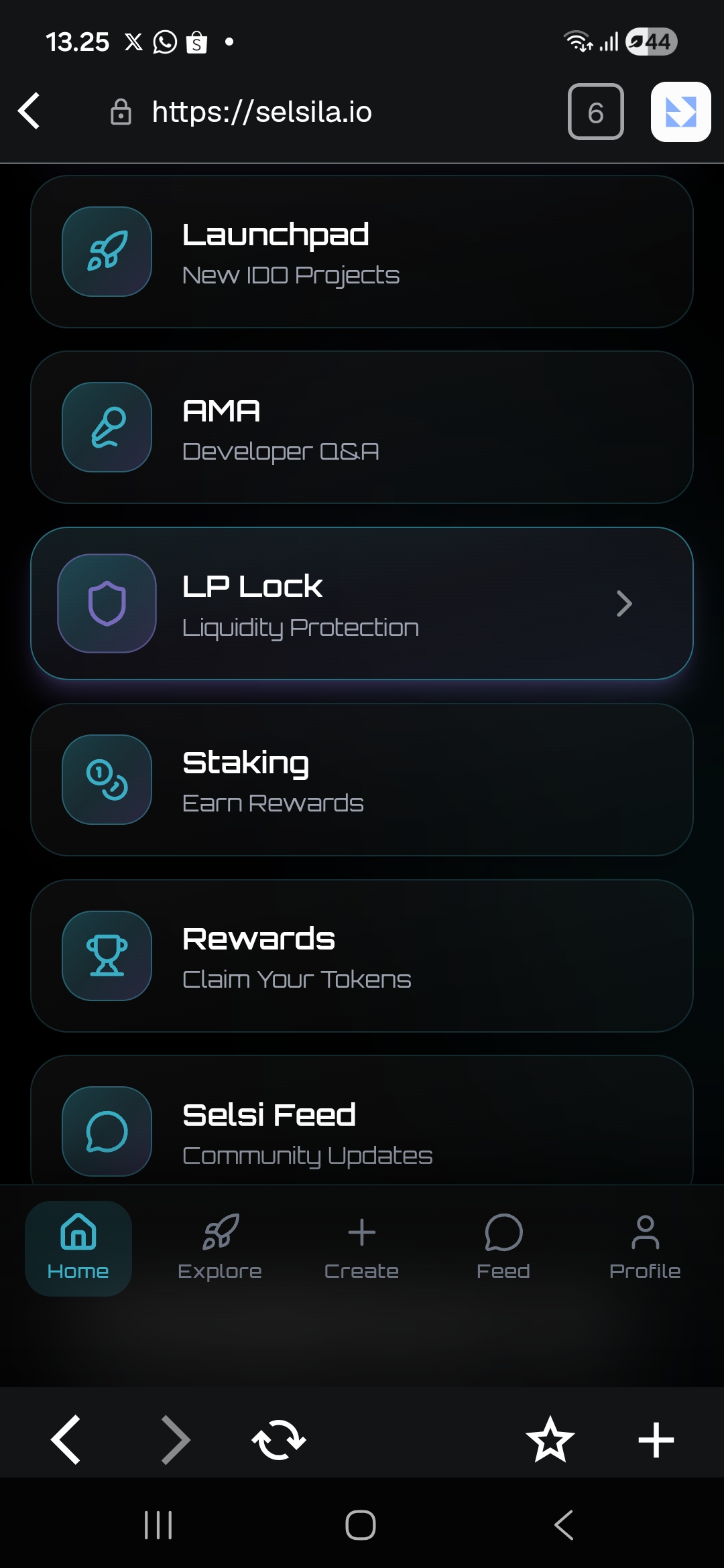Tap the Staking coins icon
Viewport: 724px width, 1568px height.
pyautogui.click(x=107, y=779)
